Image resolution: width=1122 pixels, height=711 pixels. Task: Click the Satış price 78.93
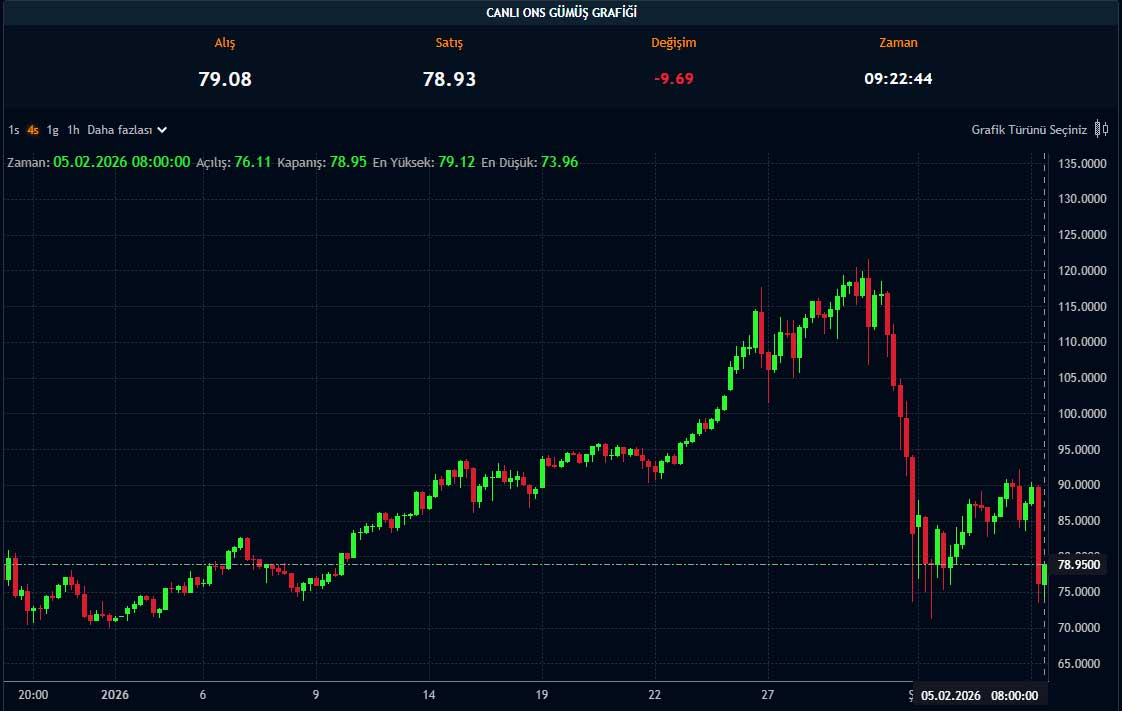pos(449,79)
